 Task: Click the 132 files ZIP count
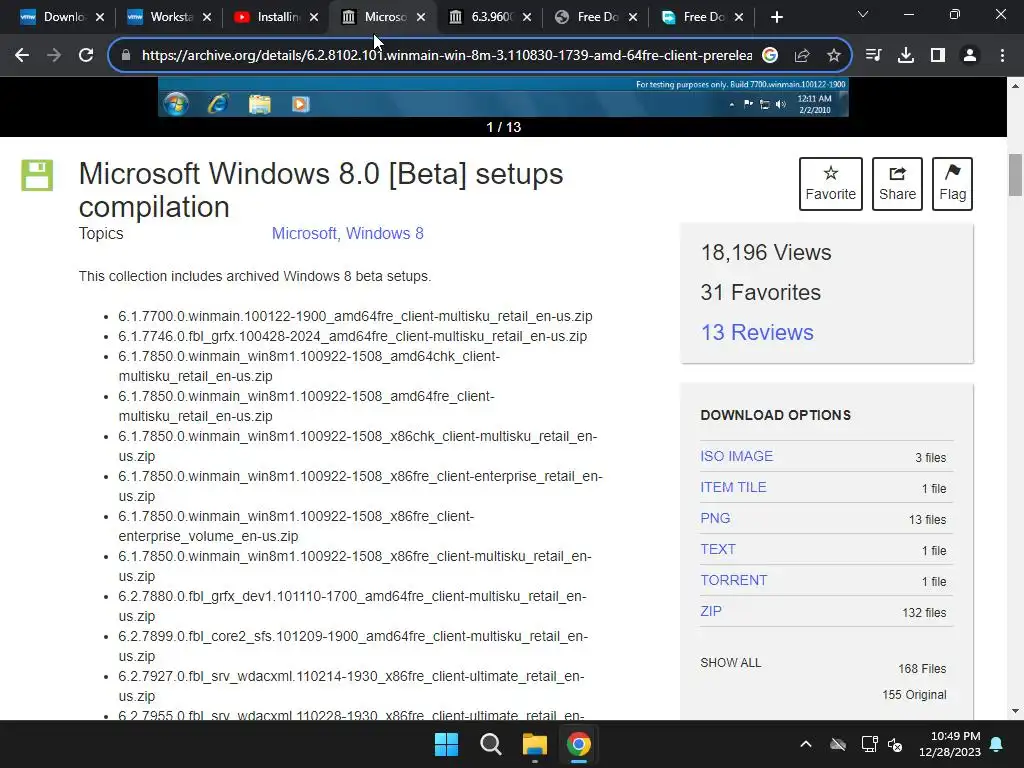[x=924, y=613]
